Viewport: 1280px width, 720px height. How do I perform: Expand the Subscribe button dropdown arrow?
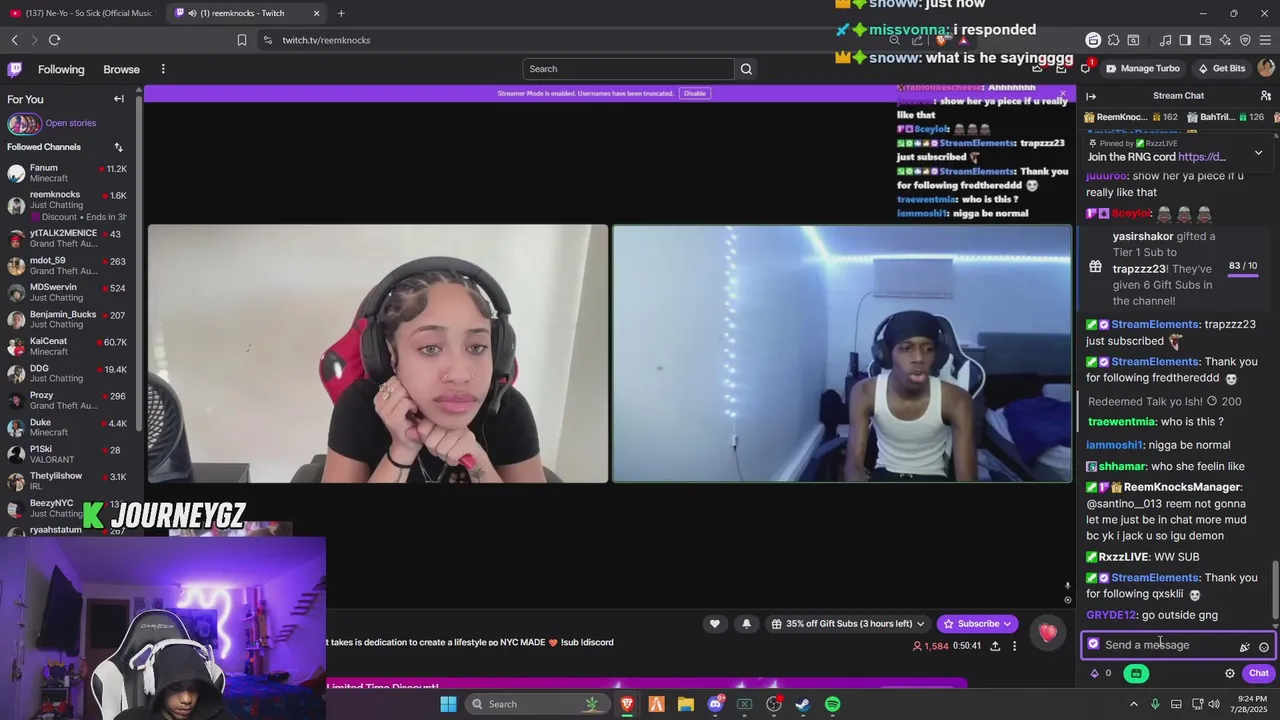1007,624
